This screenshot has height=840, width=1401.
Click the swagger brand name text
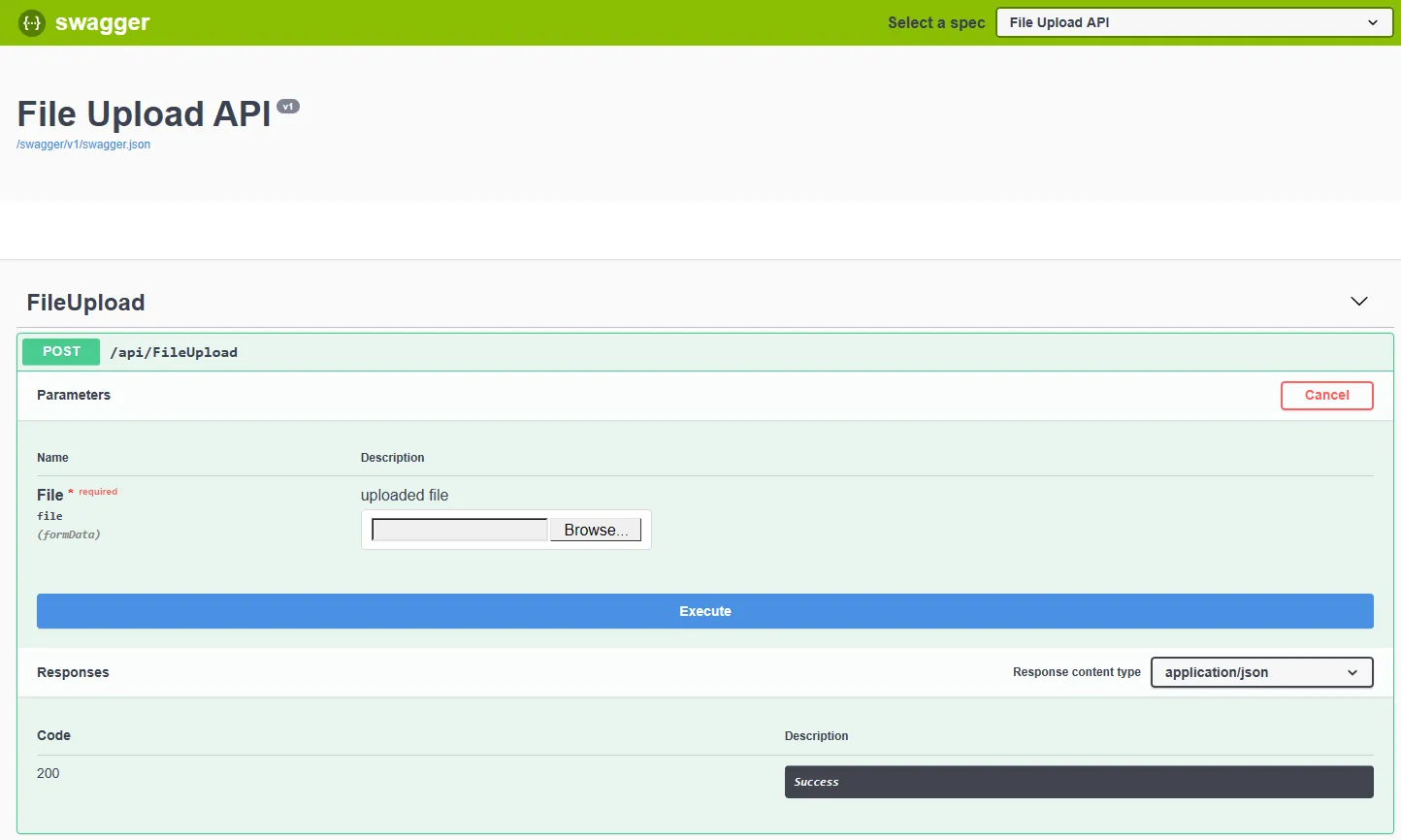[103, 23]
